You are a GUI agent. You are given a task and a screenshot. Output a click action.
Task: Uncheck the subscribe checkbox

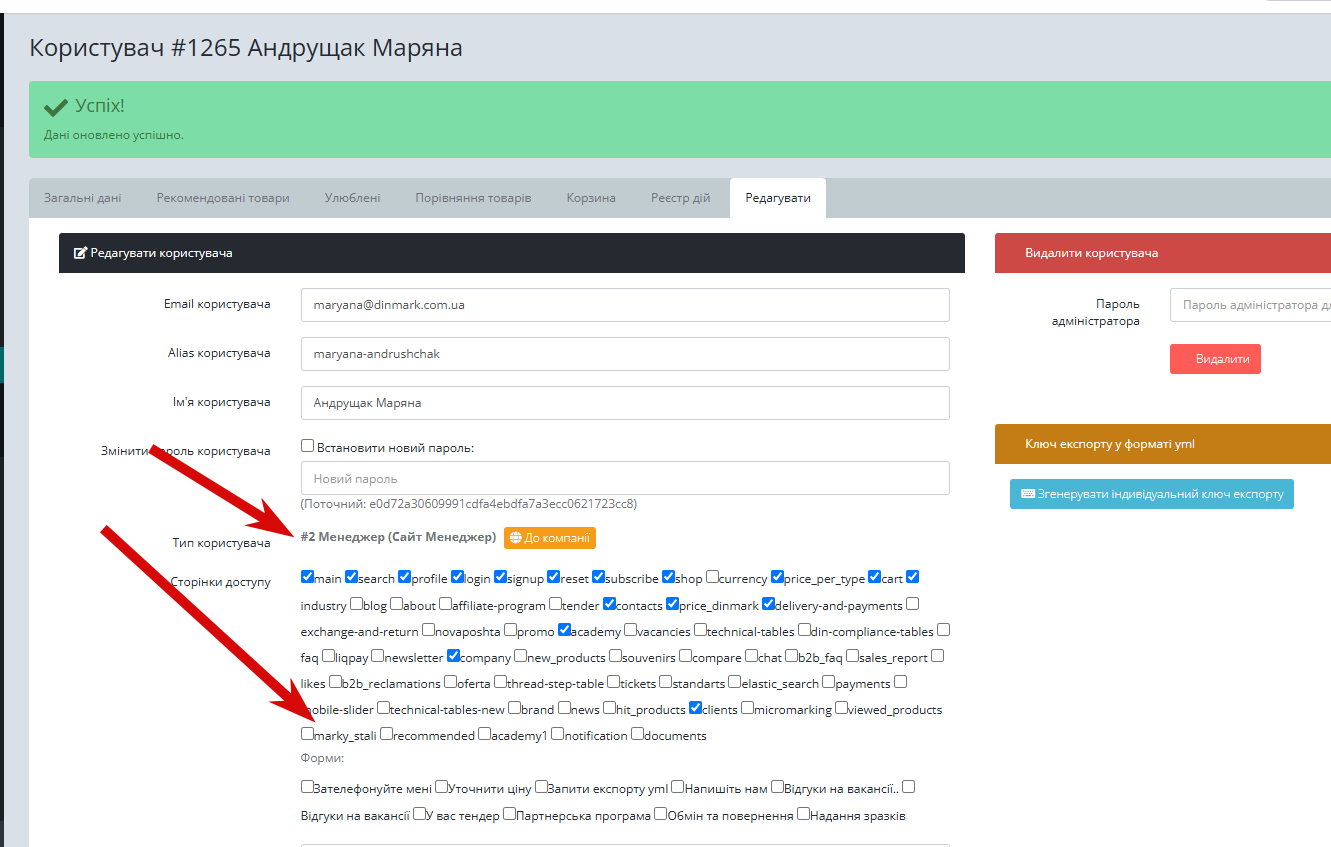[599, 577]
